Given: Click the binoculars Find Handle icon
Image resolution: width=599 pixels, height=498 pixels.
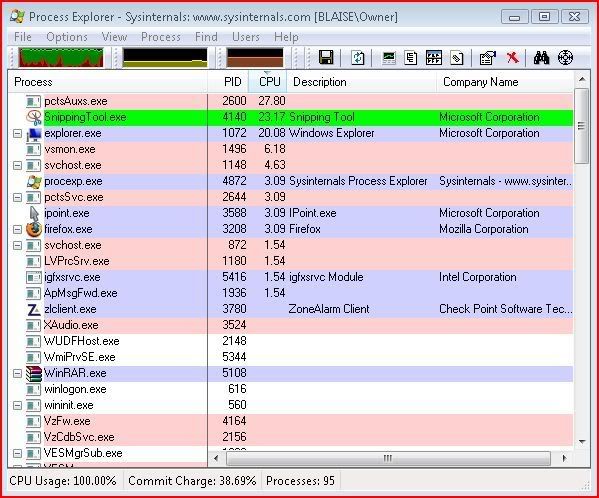Looking at the screenshot, I should [x=541, y=58].
